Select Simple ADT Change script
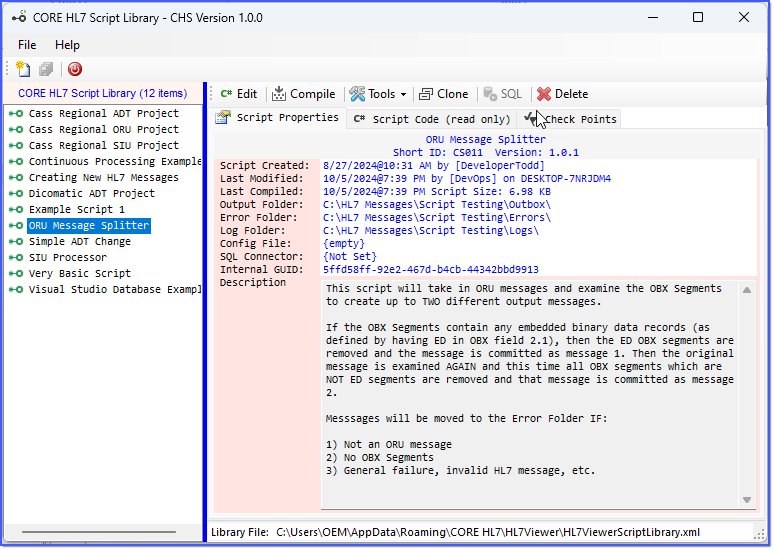This screenshot has height=550, width=774. pos(79,241)
